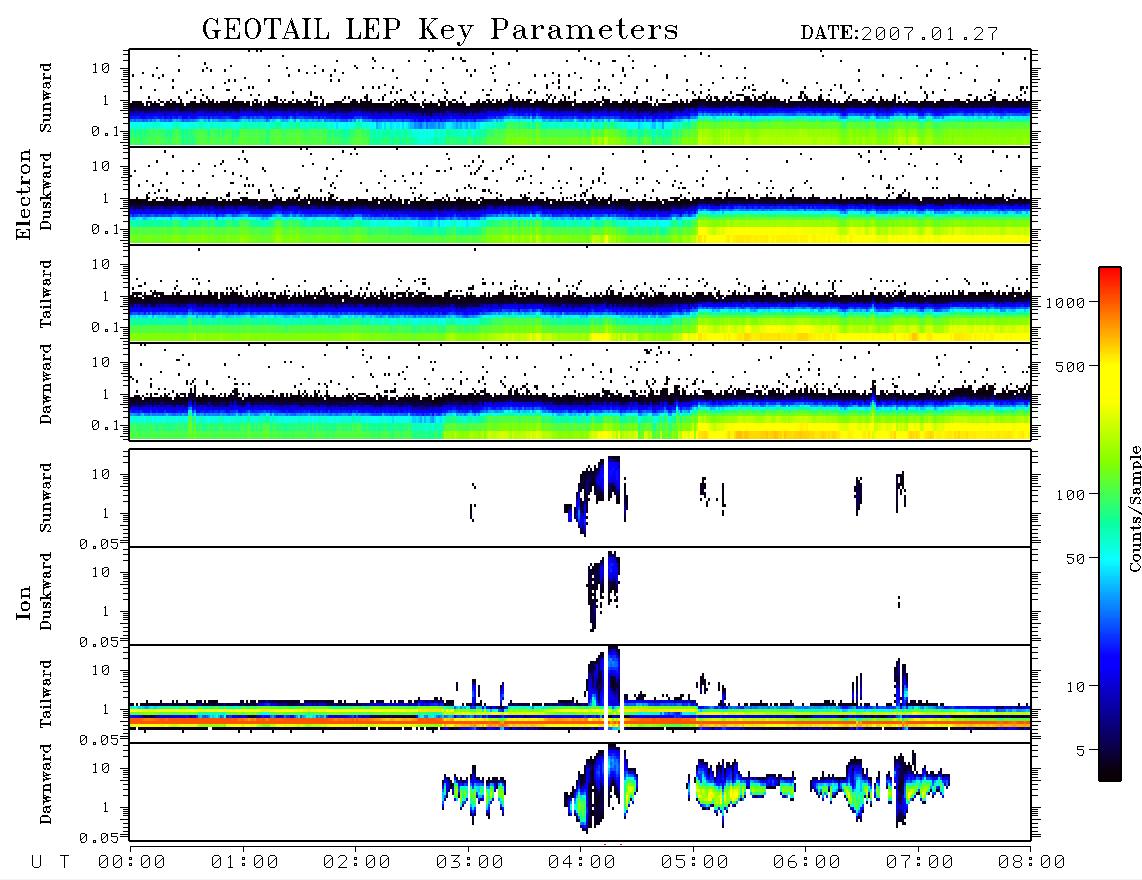Click the "U T" time axis label
The height and width of the screenshot is (880, 1142).
pyautogui.click(x=50, y=862)
